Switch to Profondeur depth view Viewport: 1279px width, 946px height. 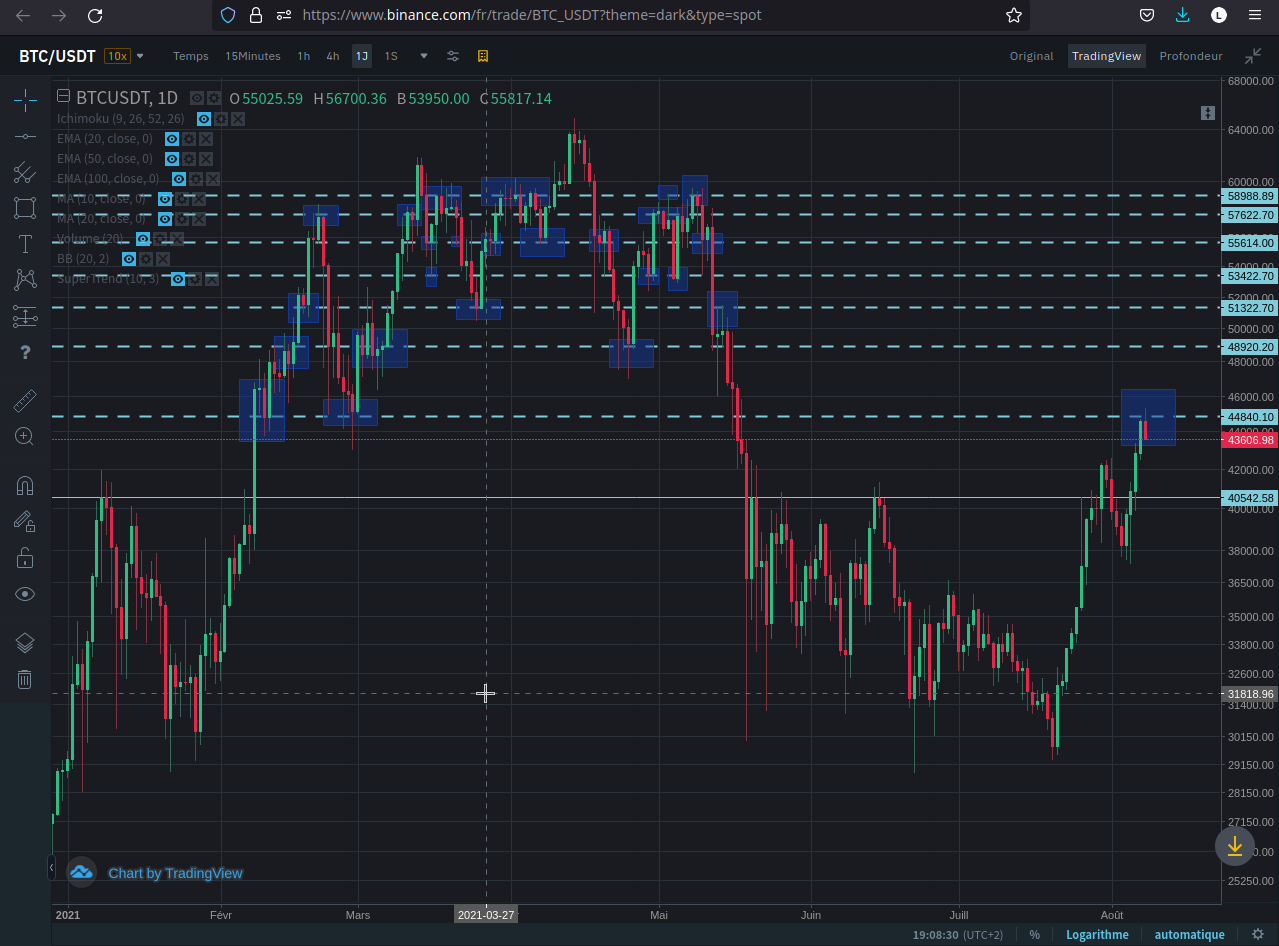click(1191, 56)
